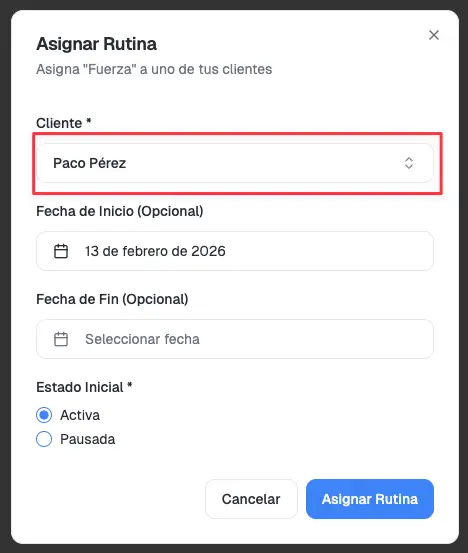
Task: Select the Activa radio button
Action: [44, 415]
